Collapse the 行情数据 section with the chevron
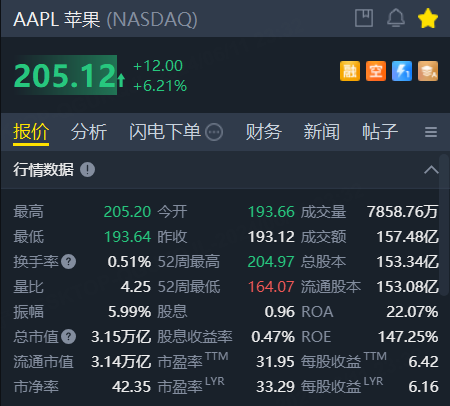The height and width of the screenshot is (406, 450). coord(431,170)
